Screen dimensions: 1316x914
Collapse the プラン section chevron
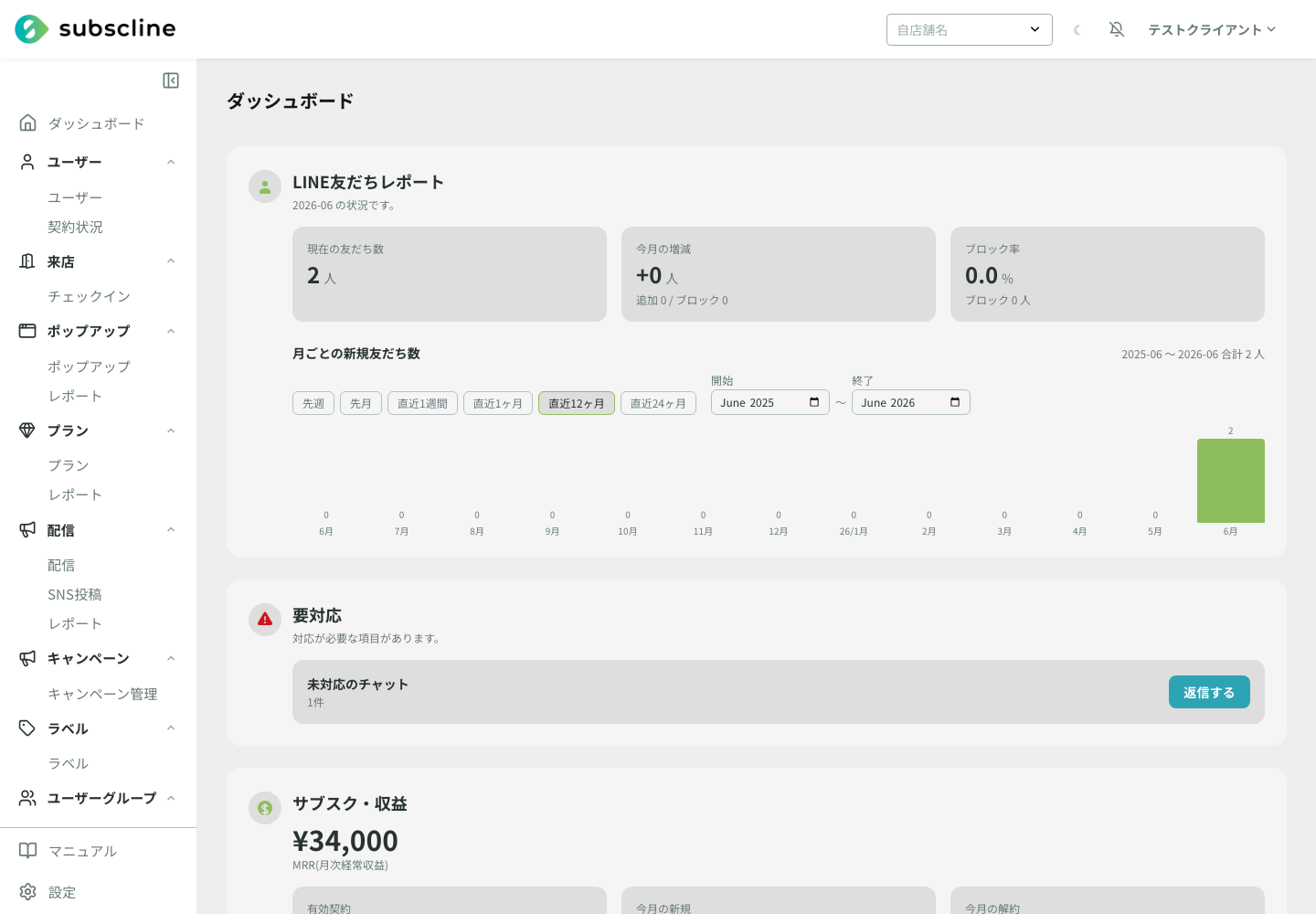point(171,430)
